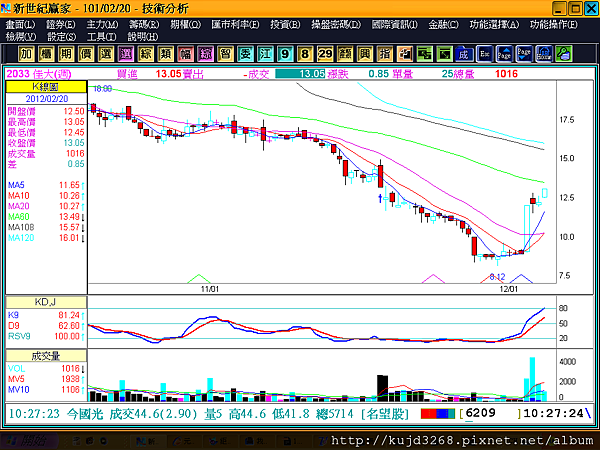This screenshot has width=600, height=450.
Task: Click the 今國光 ticker text in status bar
Action: coord(85,414)
